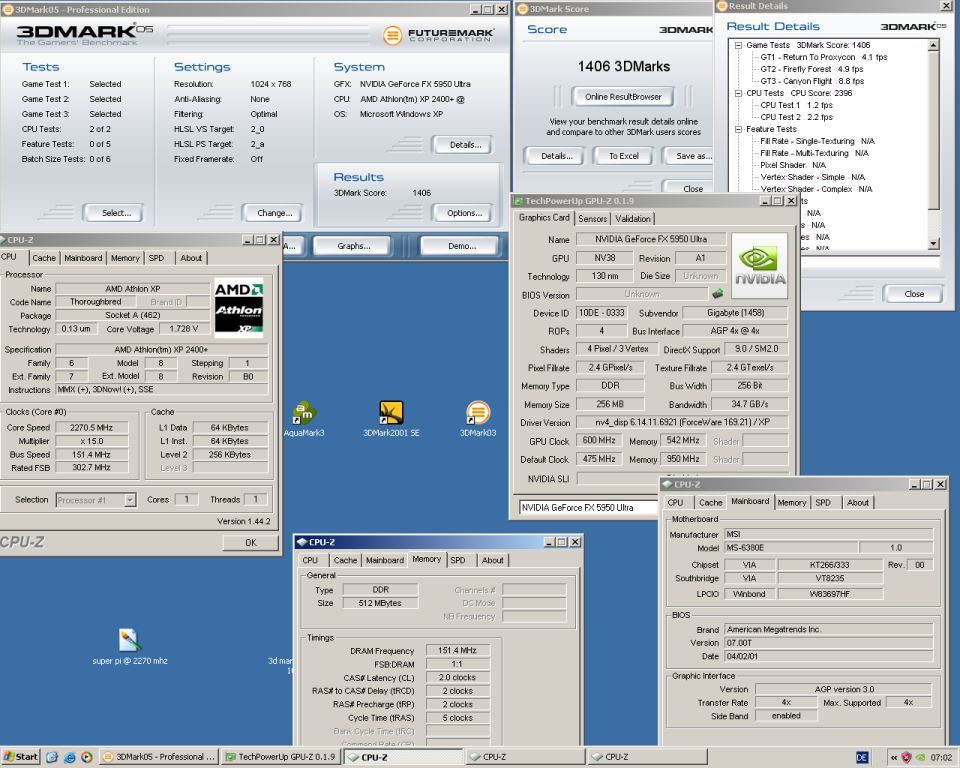960x768 pixels.
Task: Click the Core Speed value 2270.5 MHz
Action: pyautogui.click(x=91, y=427)
